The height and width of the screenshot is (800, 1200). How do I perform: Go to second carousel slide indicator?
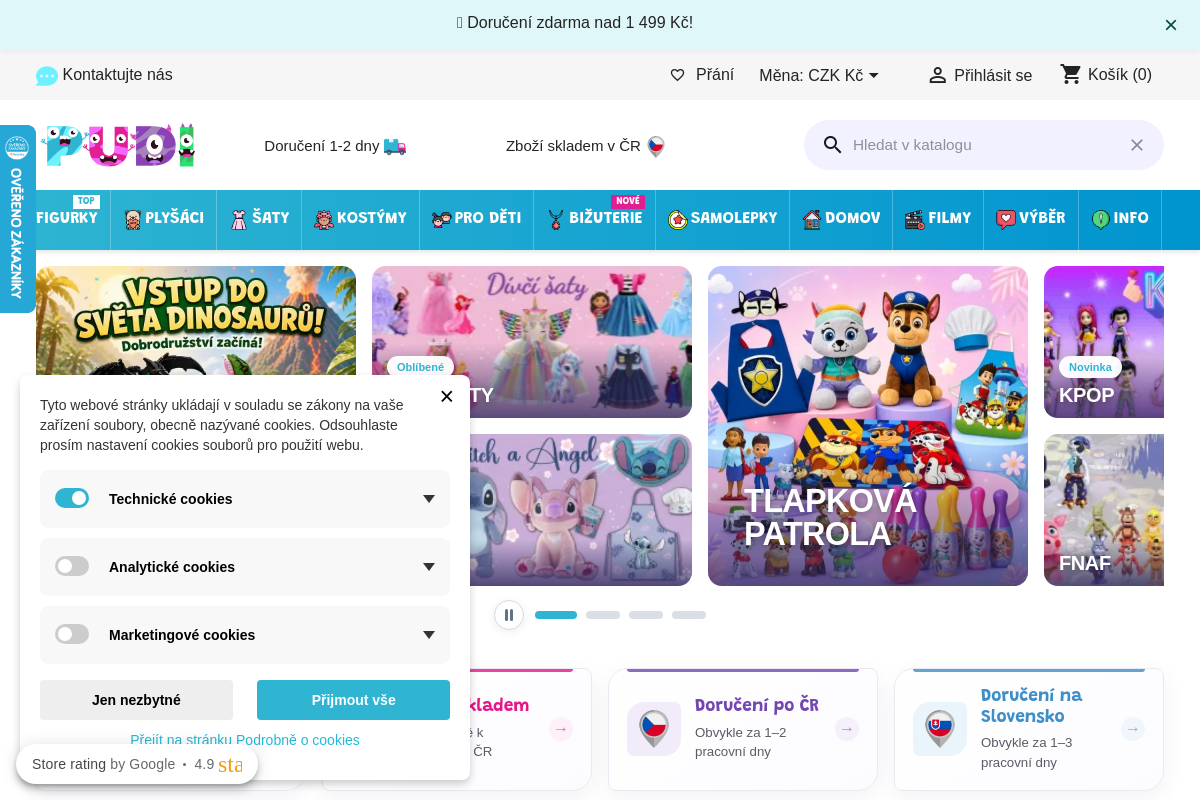(x=603, y=615)
